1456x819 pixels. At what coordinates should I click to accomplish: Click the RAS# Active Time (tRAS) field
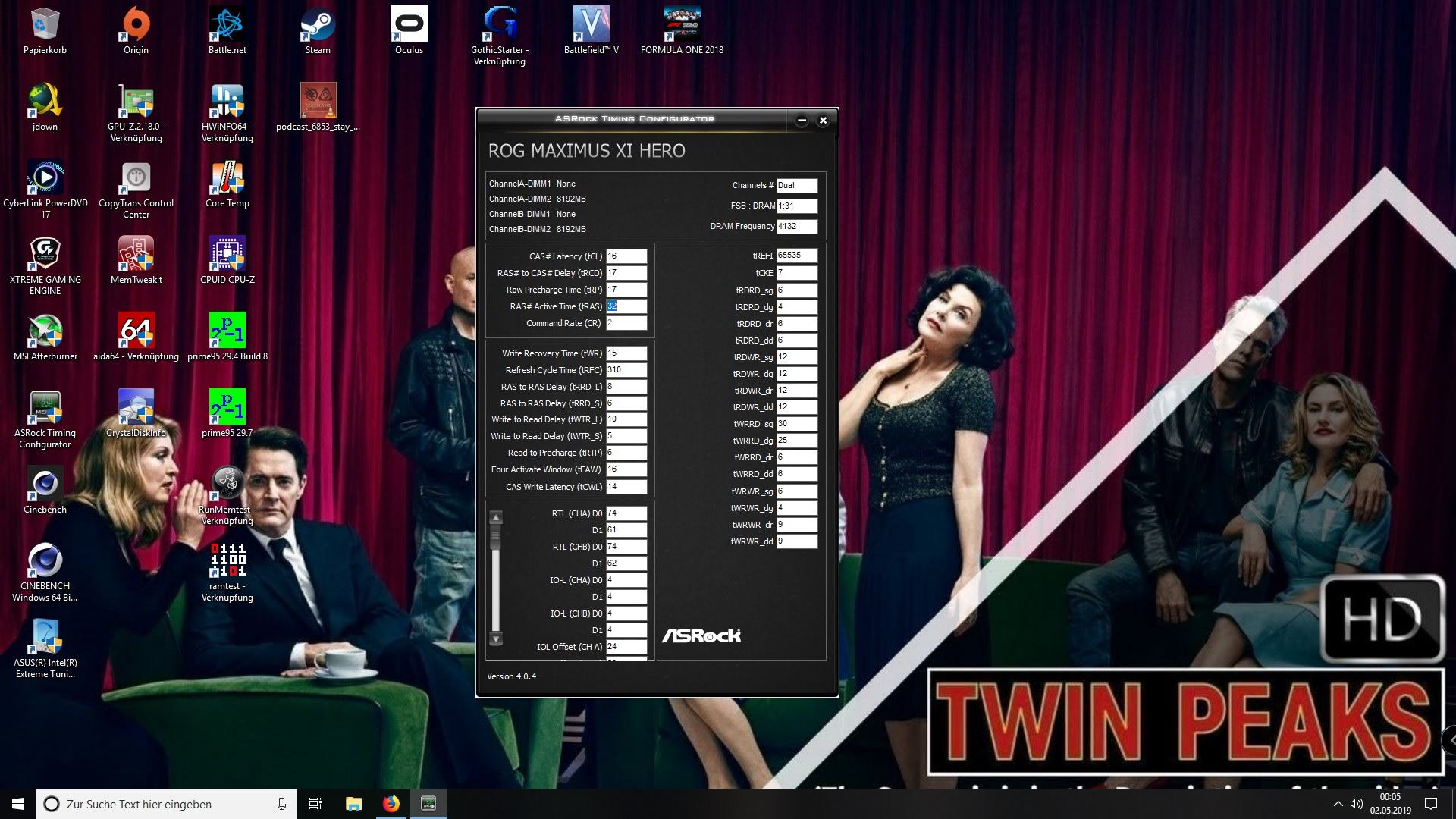point(626,306)
